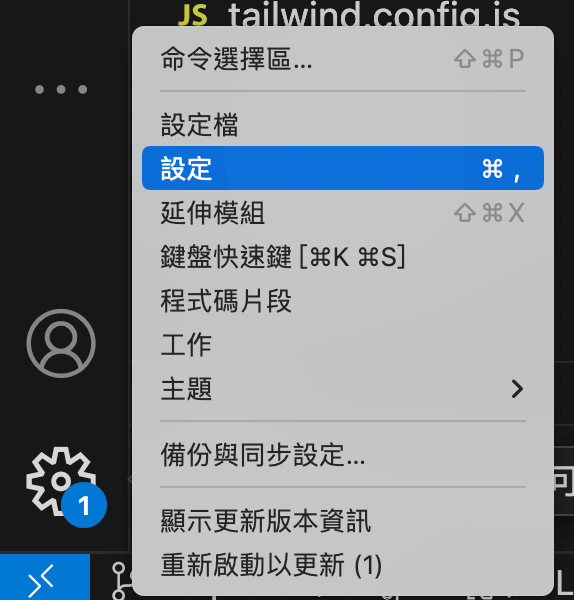Image resolution: width=574 pixels, height=600 pixels.
Task: Open the Accounts profile icon
Action: tap(61, 343)
